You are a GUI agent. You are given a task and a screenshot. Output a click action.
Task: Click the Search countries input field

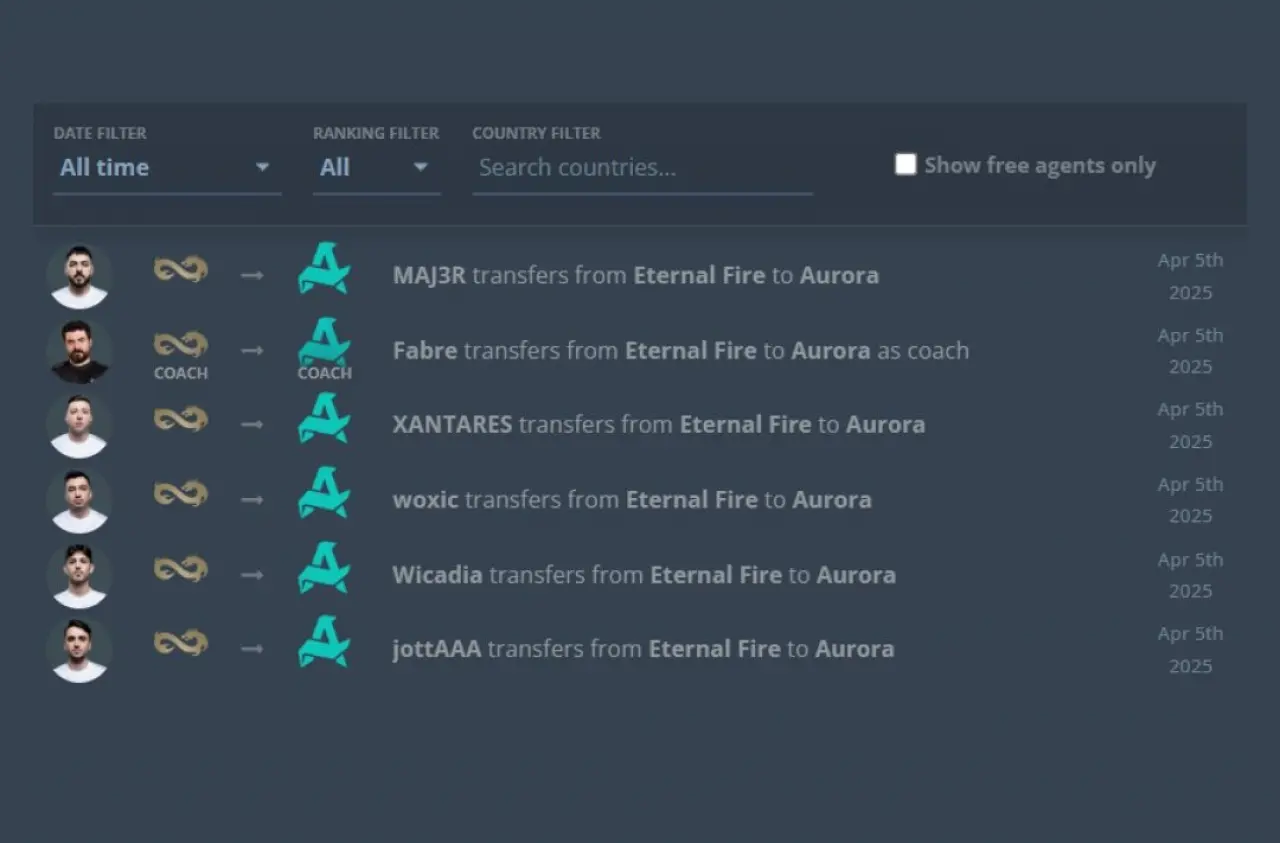pos(641,168)
